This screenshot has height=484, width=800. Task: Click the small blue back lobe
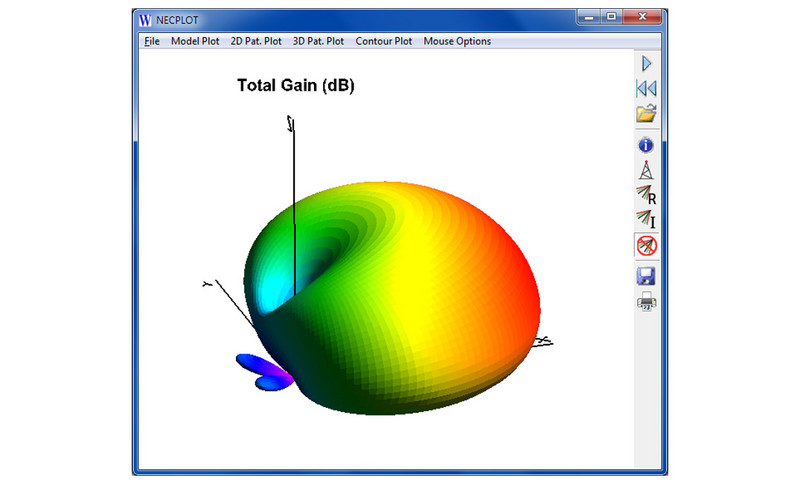tap(264, 373)
